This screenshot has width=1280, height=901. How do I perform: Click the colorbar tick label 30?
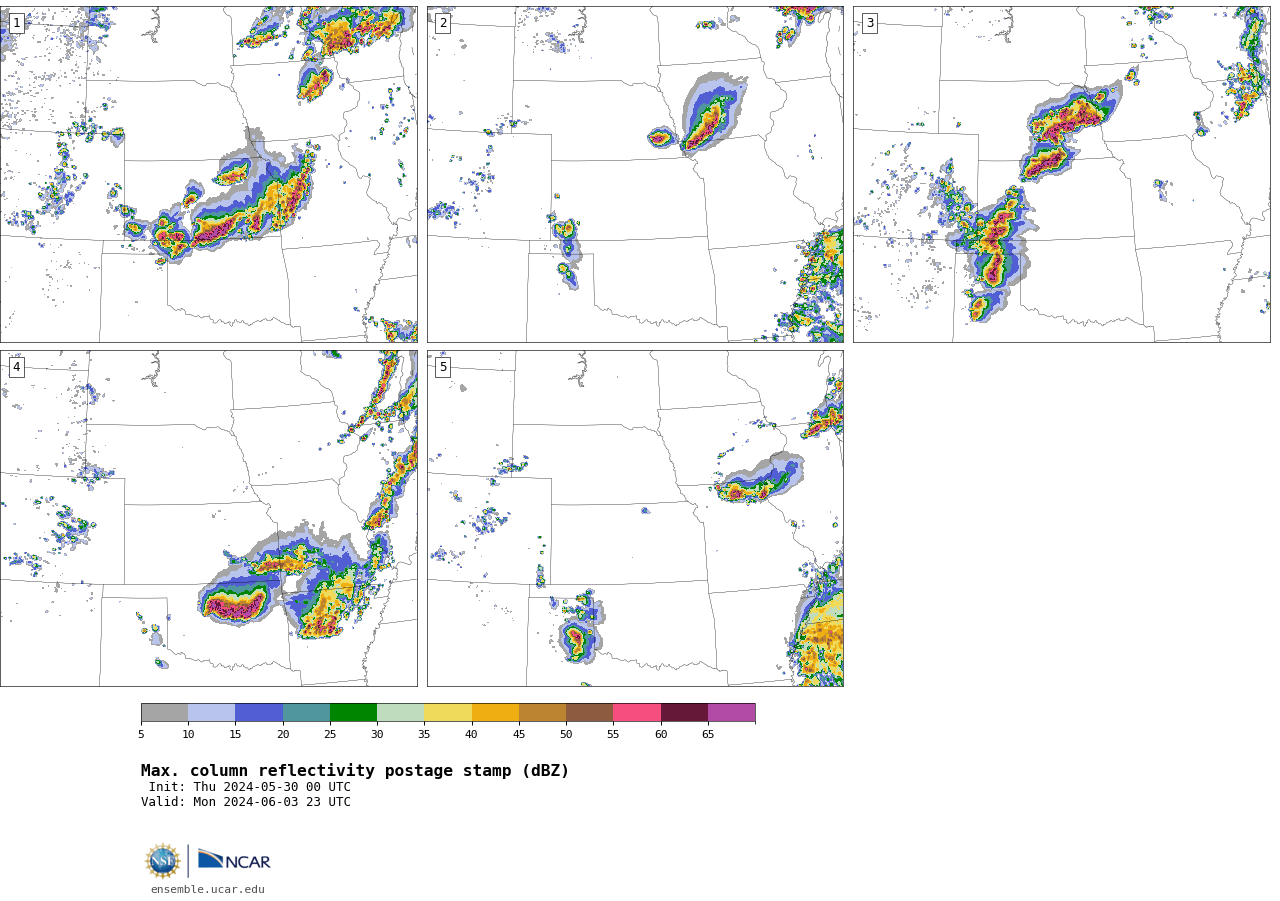[x=377, y=735]
